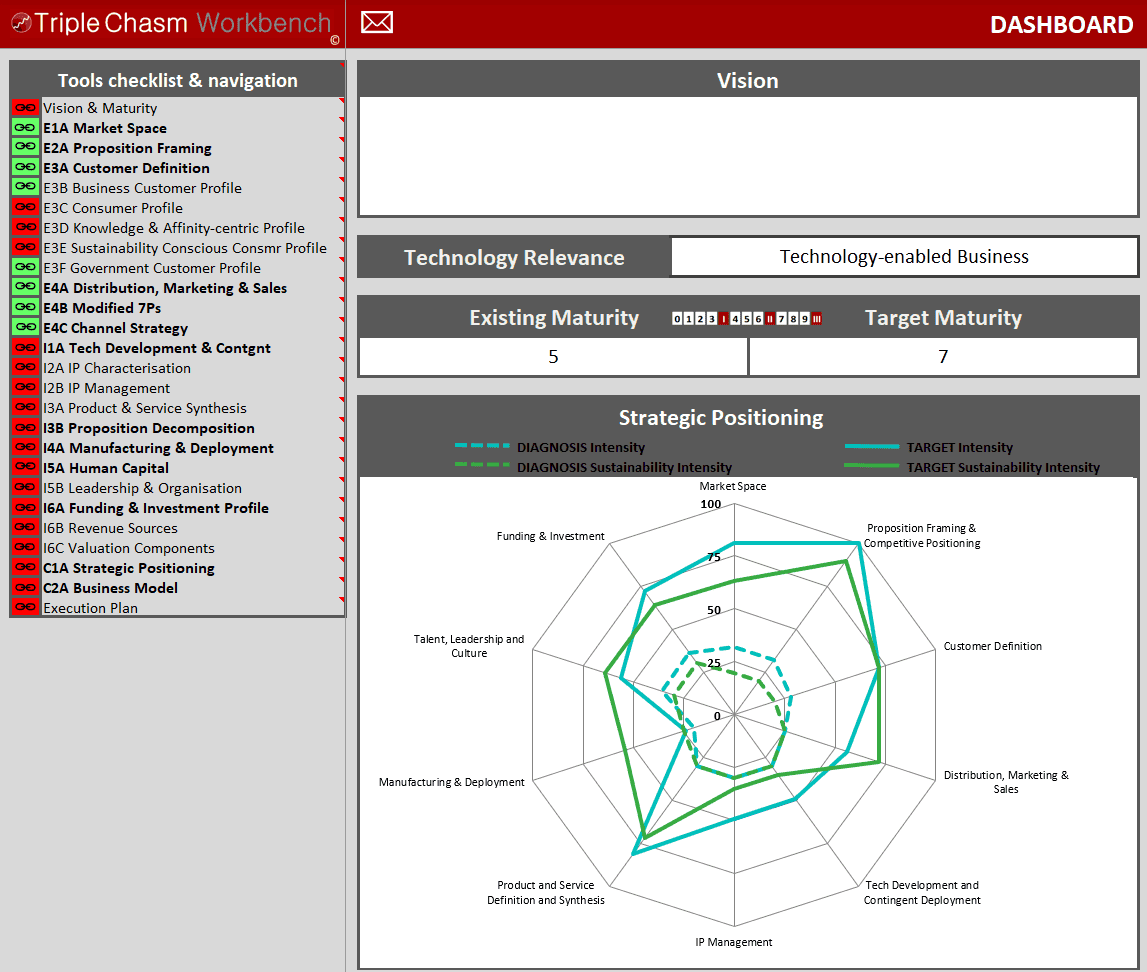
Task: Click the envelope mail icon in header
Action: click(377, 22)
